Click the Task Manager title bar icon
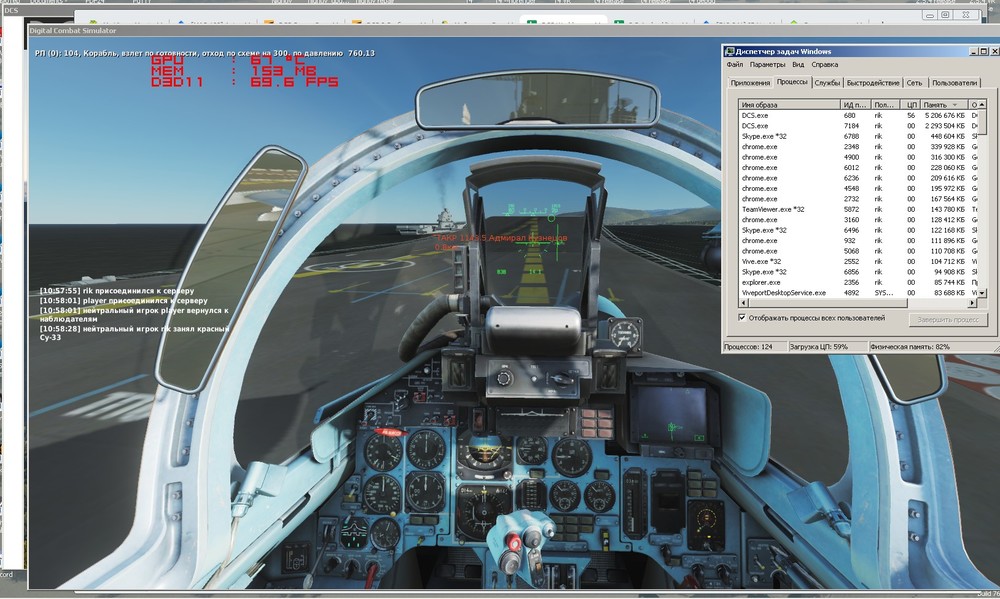Screen dimensions: 1000x599 (730, 52)
